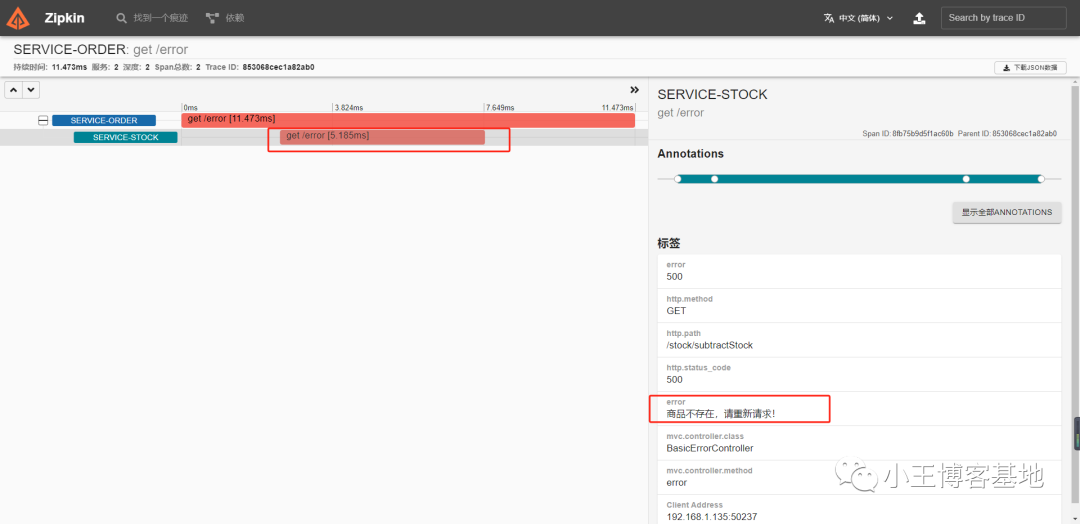Click the mvc.controller.method error value
Screen dimensions: 1080x524
(676, 483)
